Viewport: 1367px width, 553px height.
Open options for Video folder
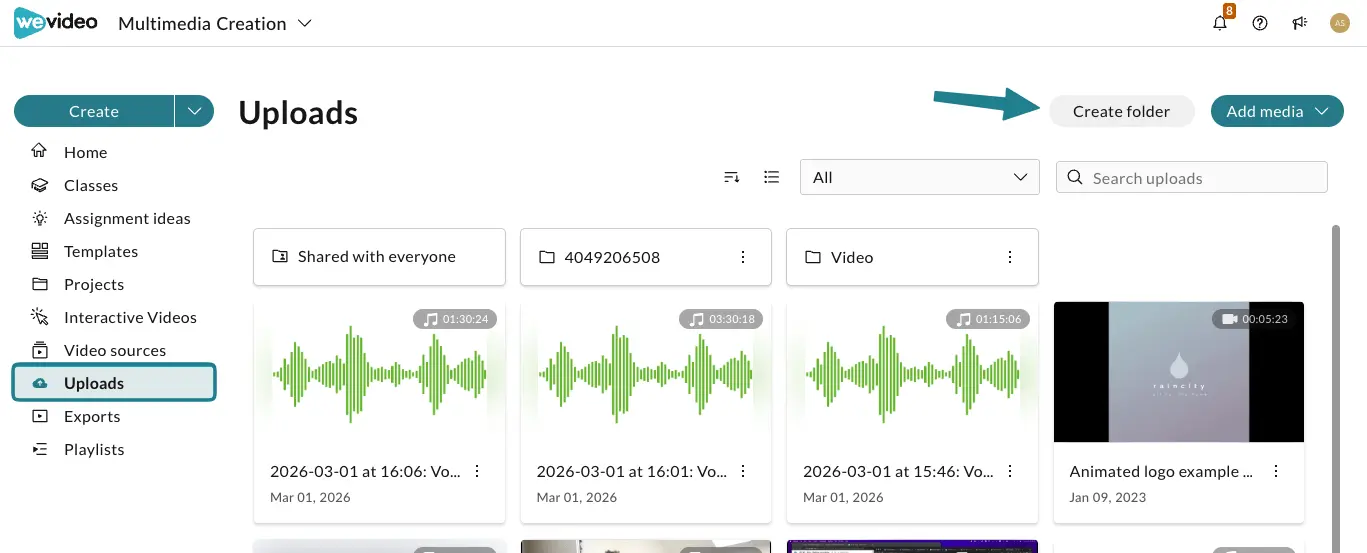pyautogui.click(x=1010, y=257)
